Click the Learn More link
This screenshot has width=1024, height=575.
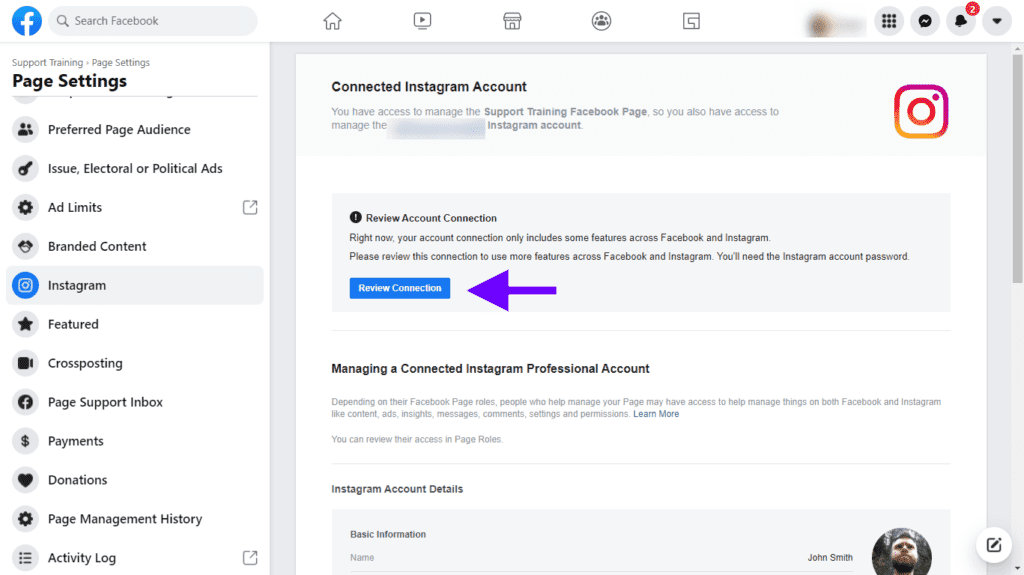(656, 414)
